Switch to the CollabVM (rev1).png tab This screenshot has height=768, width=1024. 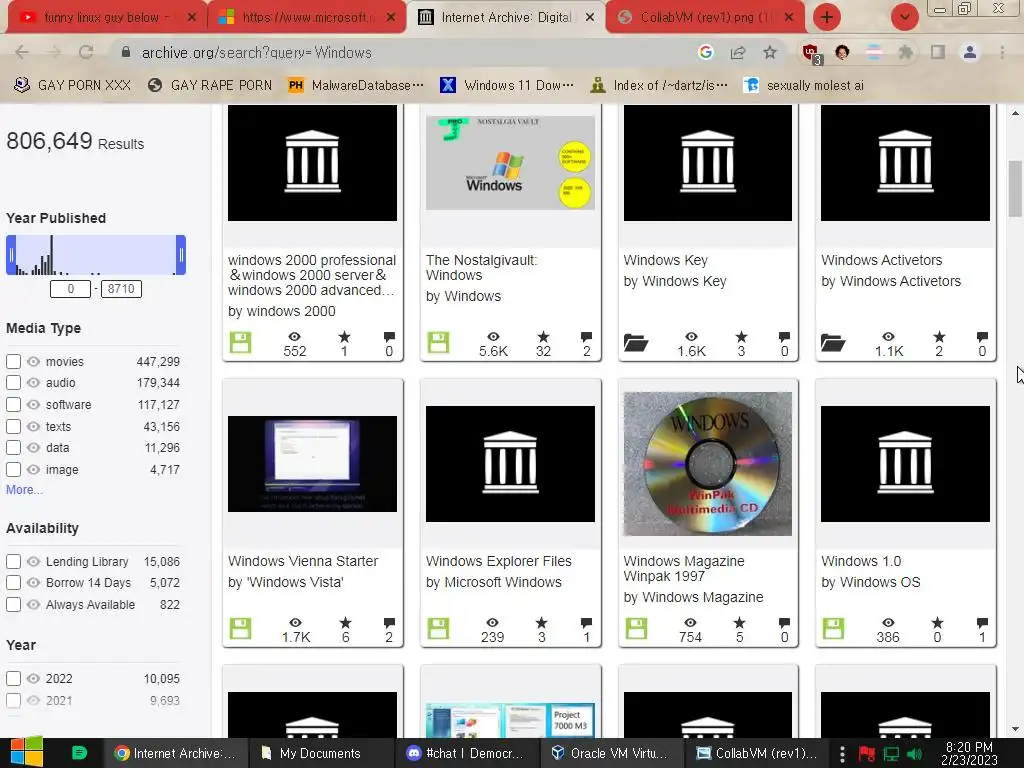coord(705,18)
